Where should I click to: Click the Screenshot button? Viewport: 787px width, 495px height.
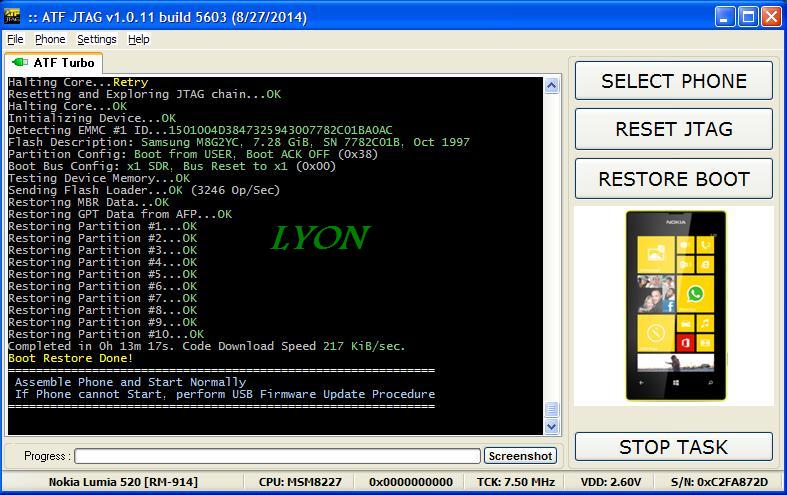coord(520,456)
